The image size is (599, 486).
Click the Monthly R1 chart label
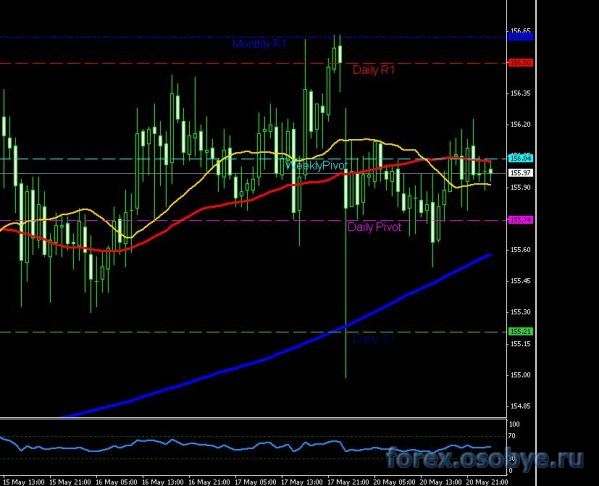click(x=259, y=44)
